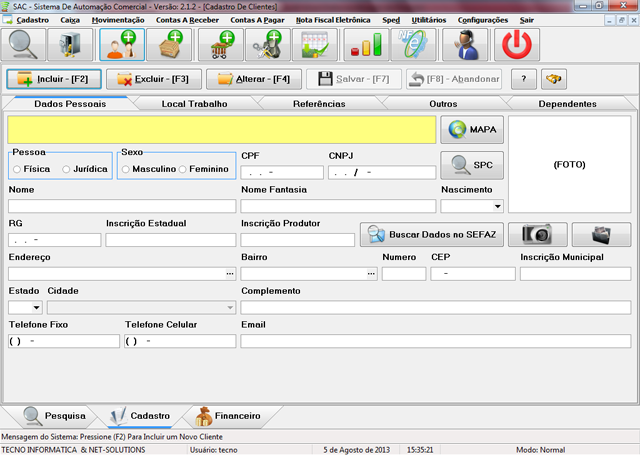Click the NF-e electronic invoice icon
Viewport: 640px width, 455px height.
pos(413,45)
